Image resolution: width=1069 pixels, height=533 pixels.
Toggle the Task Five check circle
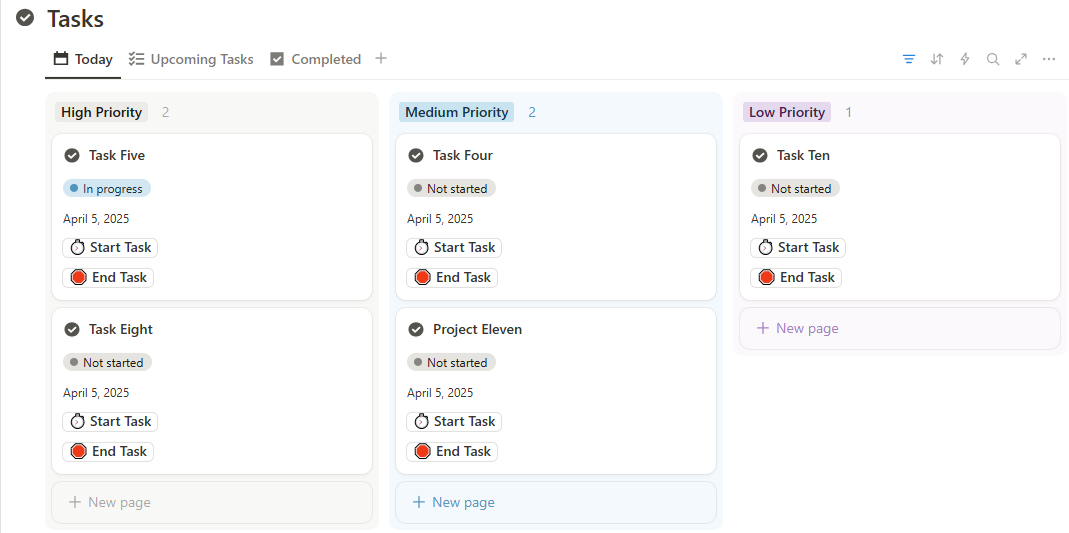click(x=72, y=155)
